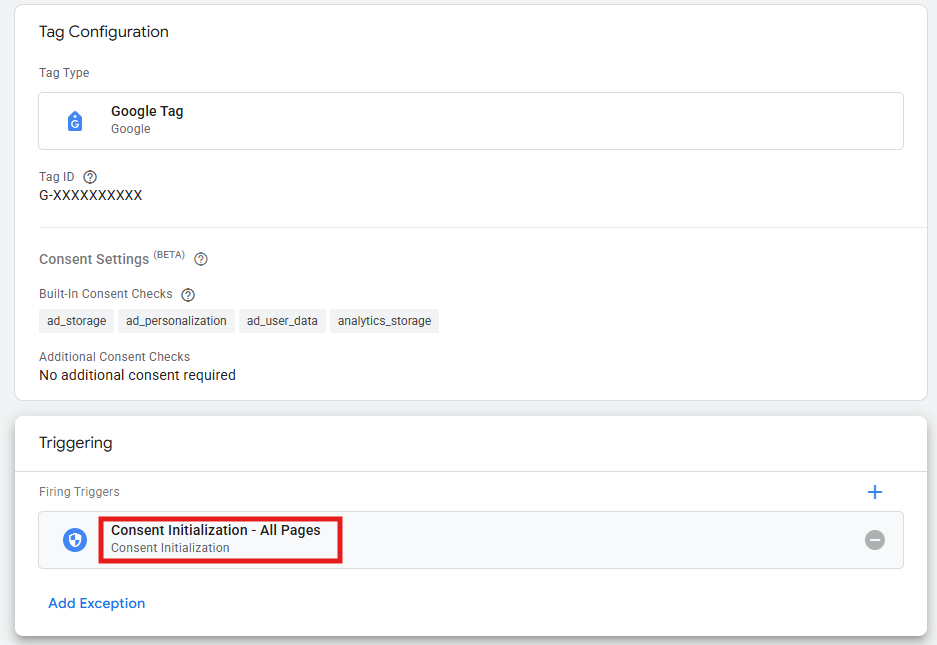
Task: Open the Tag ID help icon
Action: [x=90, y=177]
